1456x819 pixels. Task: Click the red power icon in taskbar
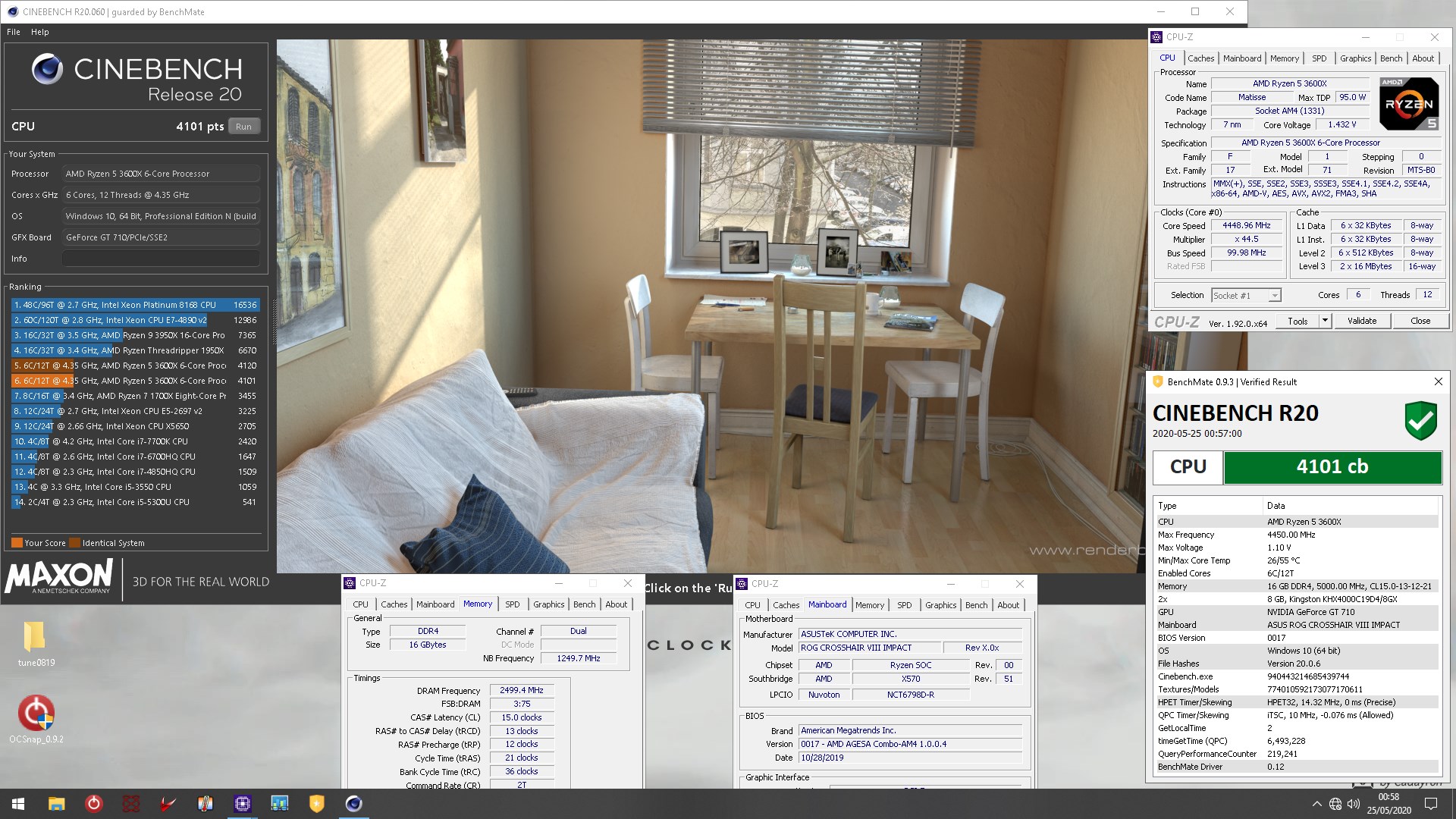coord(93,804)
